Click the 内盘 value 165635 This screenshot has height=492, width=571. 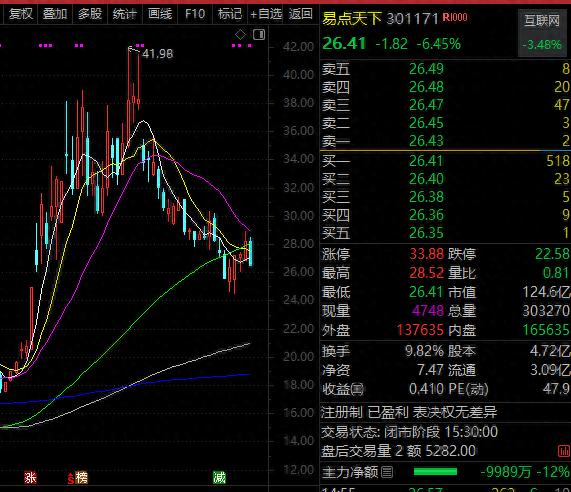[546, 330]
